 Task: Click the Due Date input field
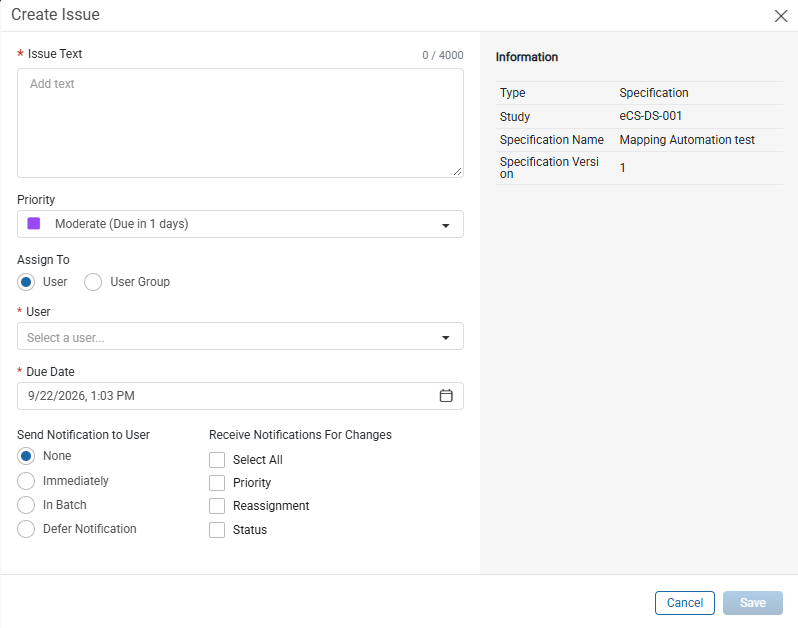(x=240, y=396)
